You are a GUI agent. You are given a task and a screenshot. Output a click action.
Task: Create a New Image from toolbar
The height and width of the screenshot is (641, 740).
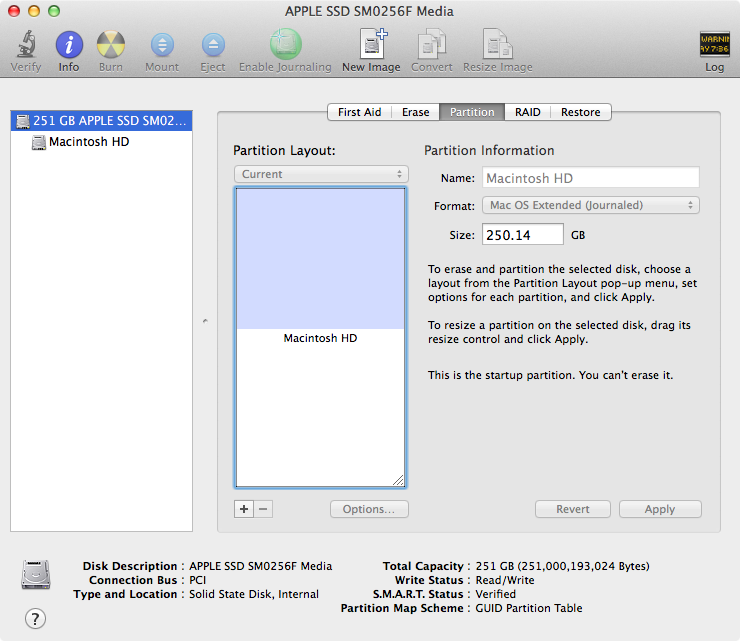pos(372,43)
